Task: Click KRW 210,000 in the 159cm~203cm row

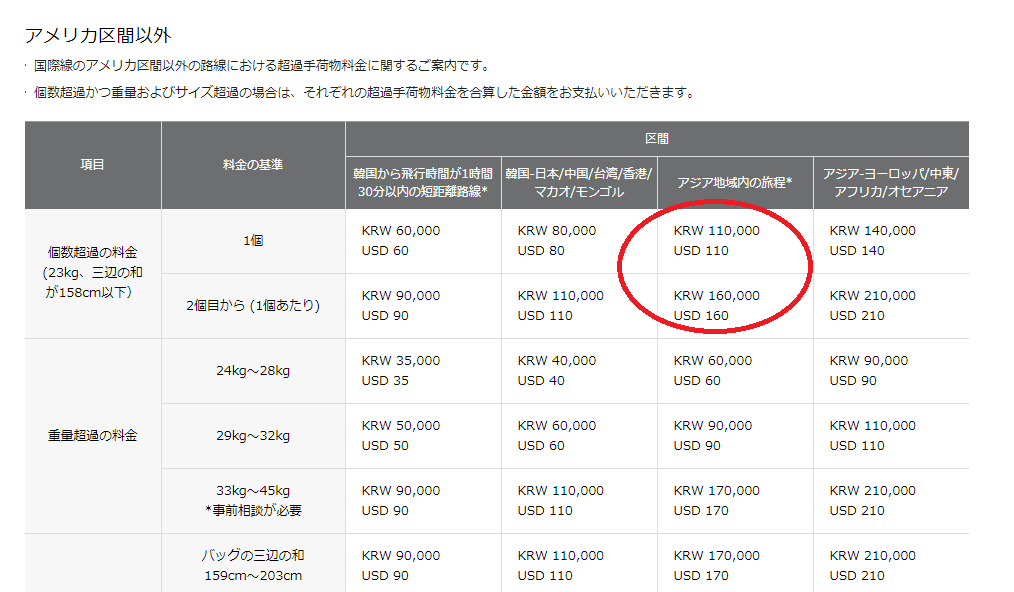Action: tap(872, 556)
